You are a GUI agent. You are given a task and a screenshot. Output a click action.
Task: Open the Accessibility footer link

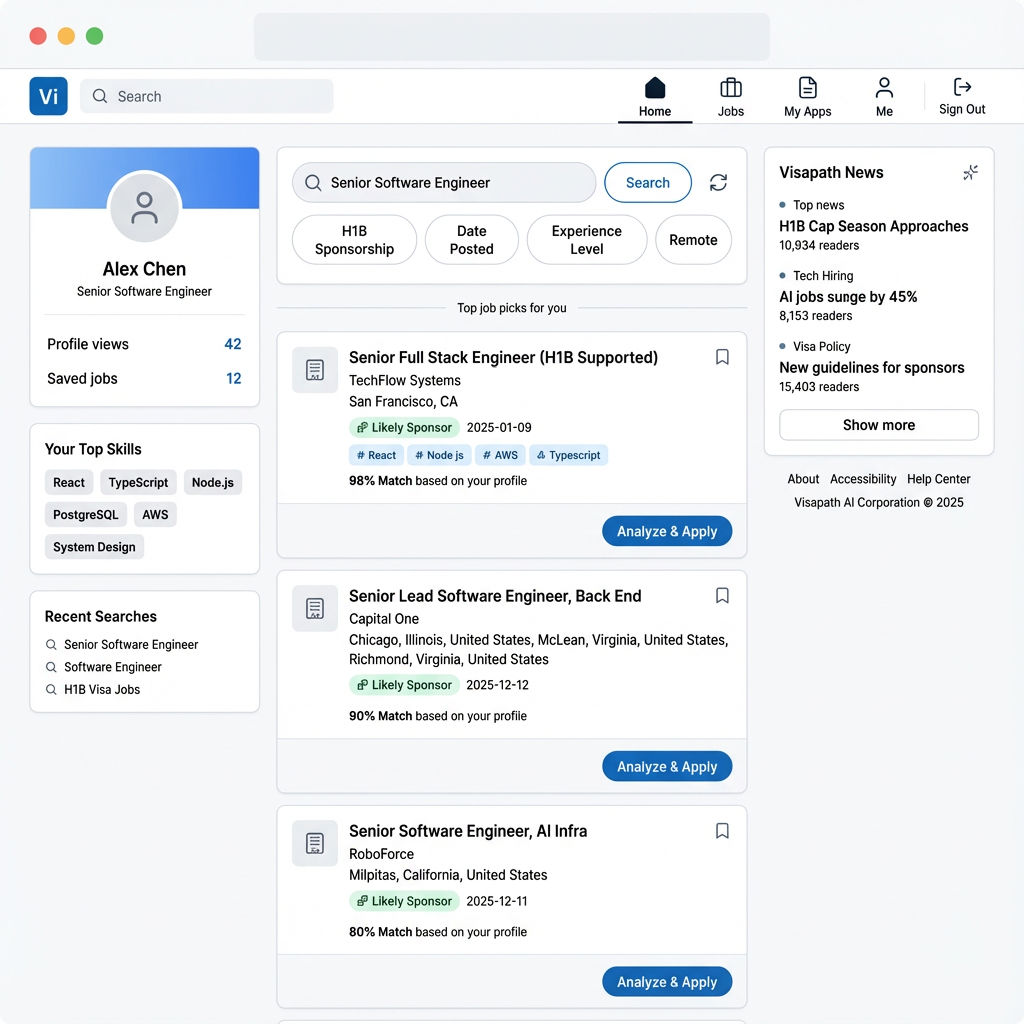863,479
